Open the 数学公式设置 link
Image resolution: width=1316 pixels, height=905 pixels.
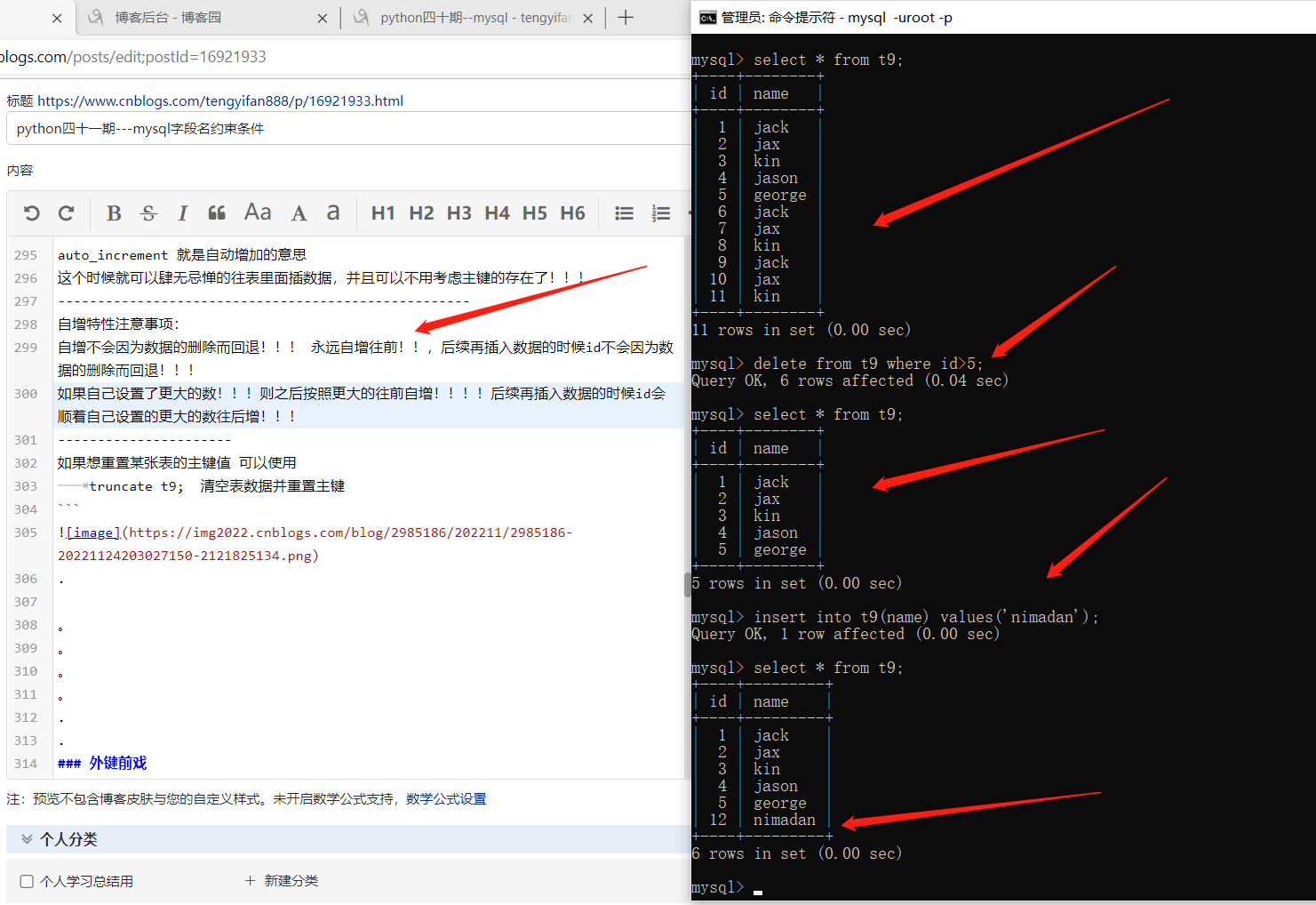point(446,799)
